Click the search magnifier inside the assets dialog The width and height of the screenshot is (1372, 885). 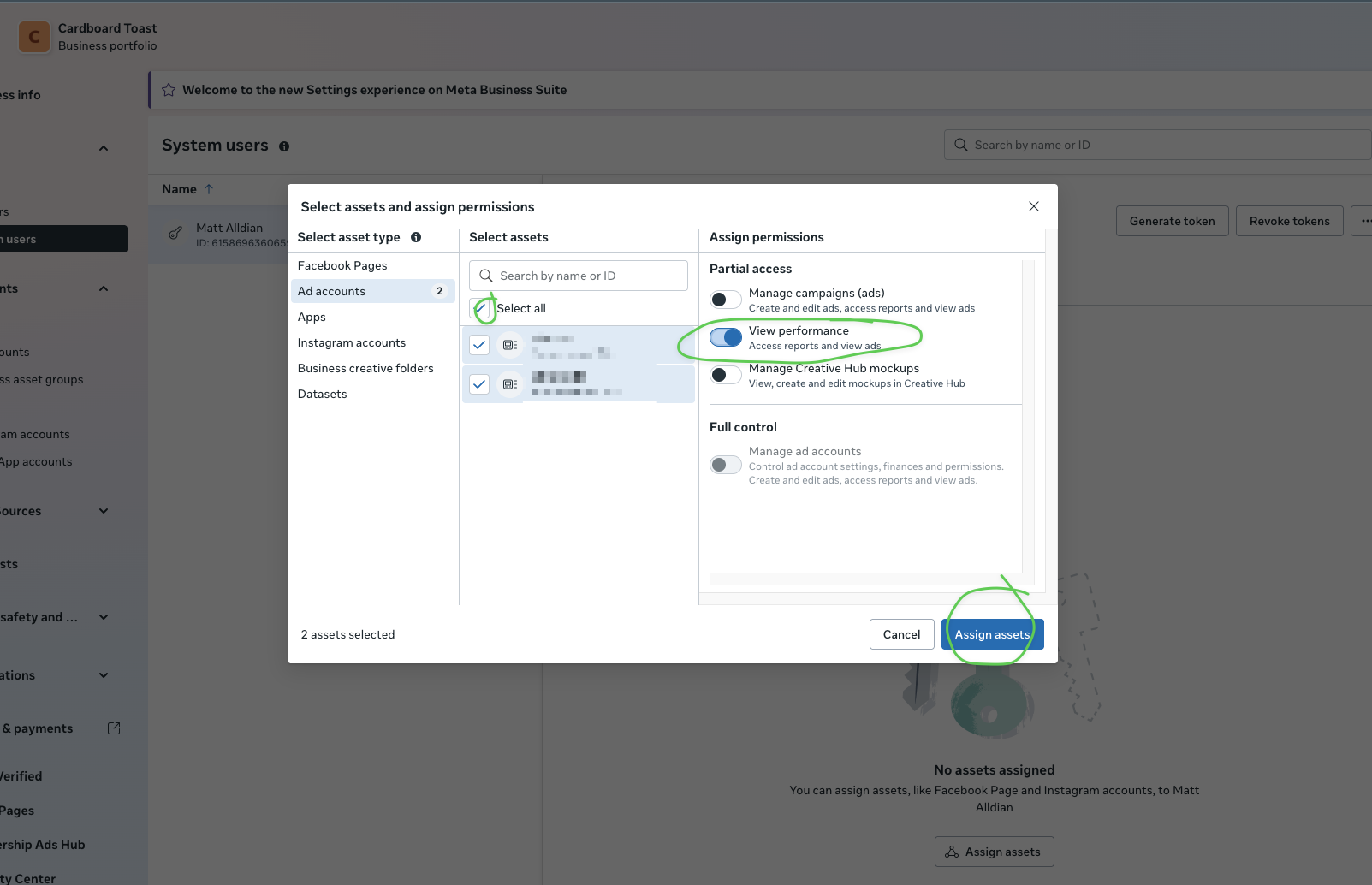(x=485, y=276)
